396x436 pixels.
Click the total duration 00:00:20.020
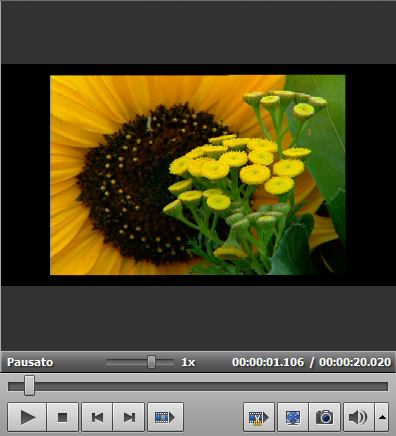click(x=355, y=362)
